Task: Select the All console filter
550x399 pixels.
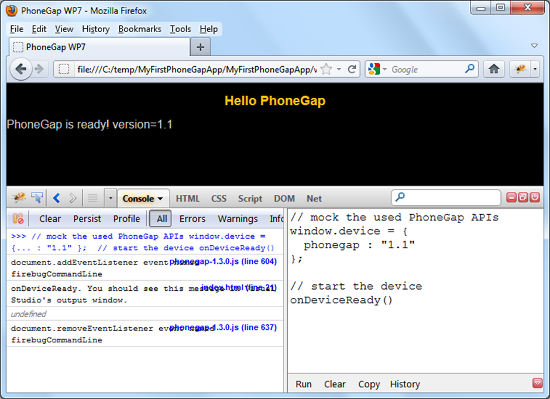Action: point(161,218)
